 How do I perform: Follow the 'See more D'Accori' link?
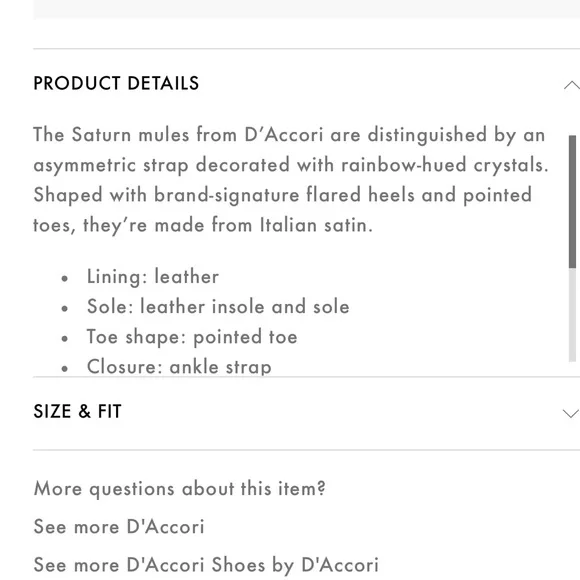[x=119, y=526]
